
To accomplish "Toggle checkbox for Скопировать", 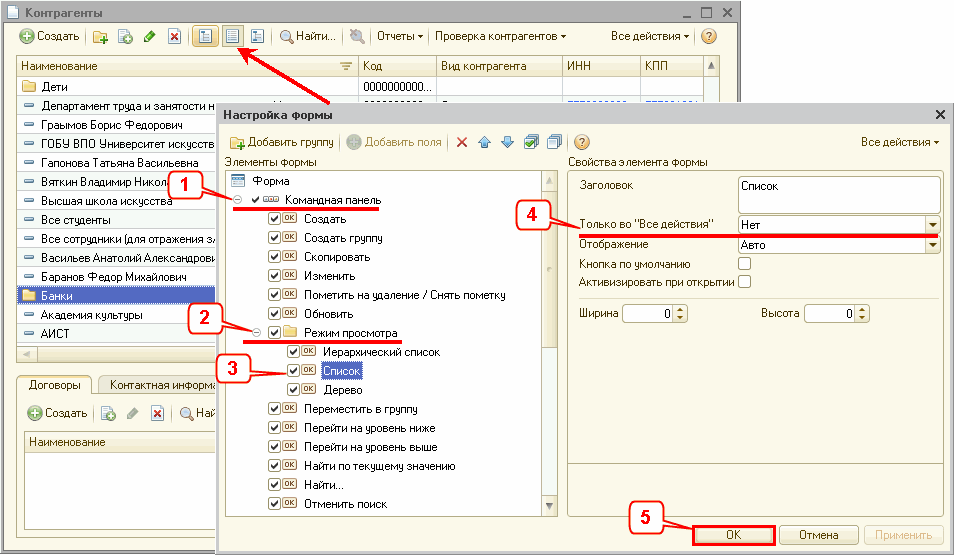I will click(274, 256).
